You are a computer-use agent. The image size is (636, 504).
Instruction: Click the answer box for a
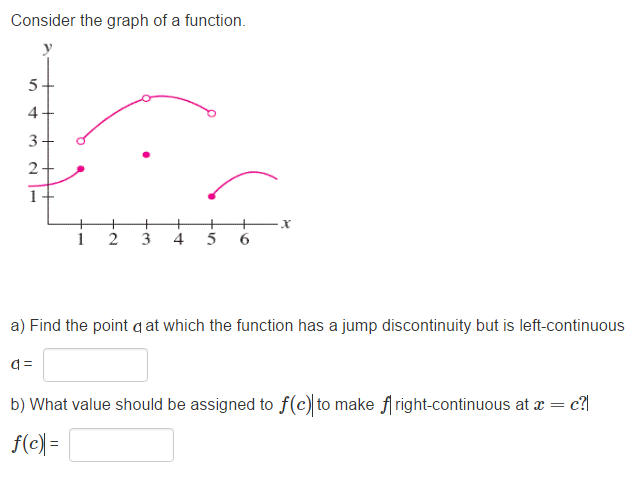pyautogui.click(x=95, y=365)
